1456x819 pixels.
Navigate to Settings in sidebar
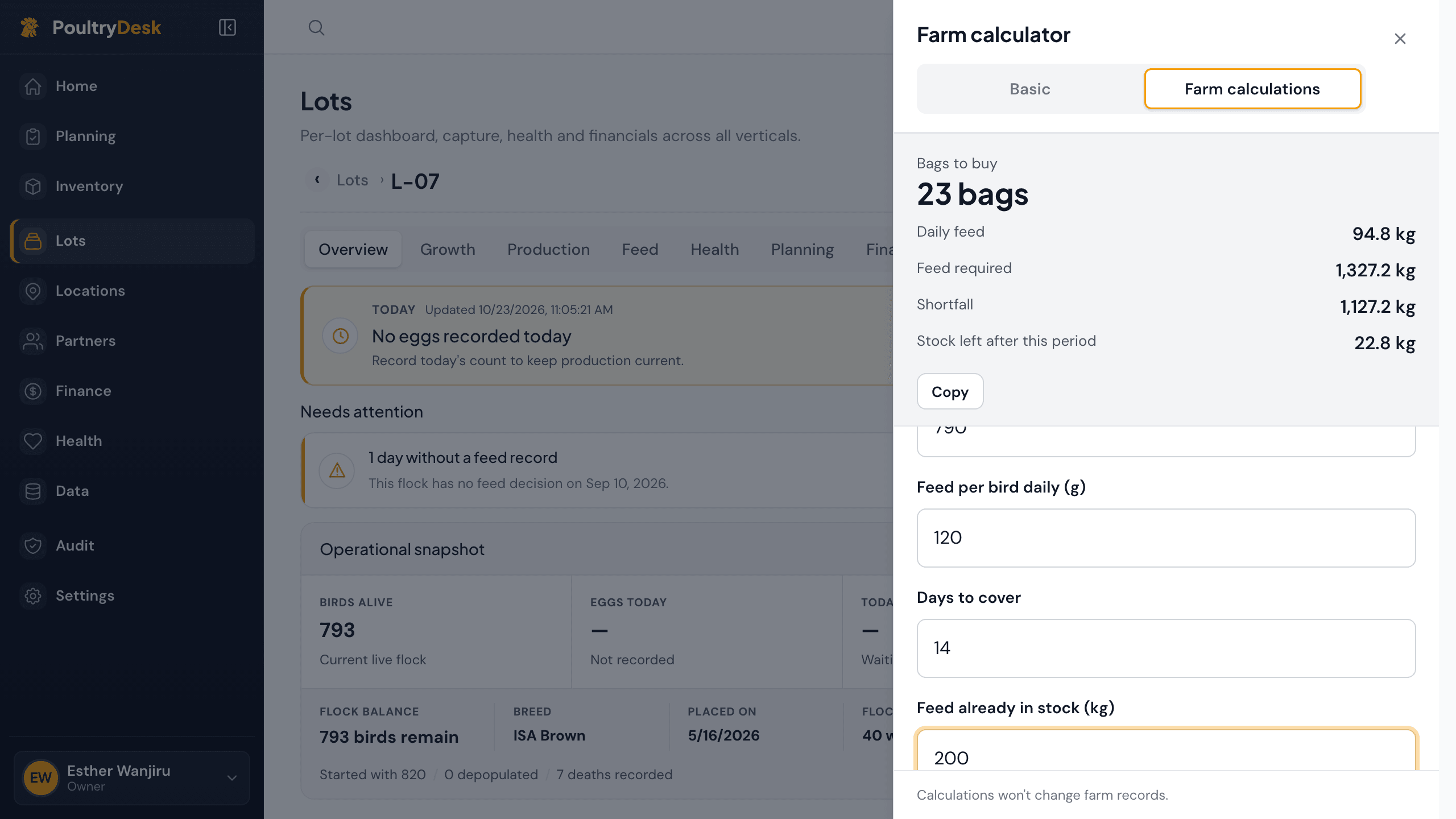point(132,596)
